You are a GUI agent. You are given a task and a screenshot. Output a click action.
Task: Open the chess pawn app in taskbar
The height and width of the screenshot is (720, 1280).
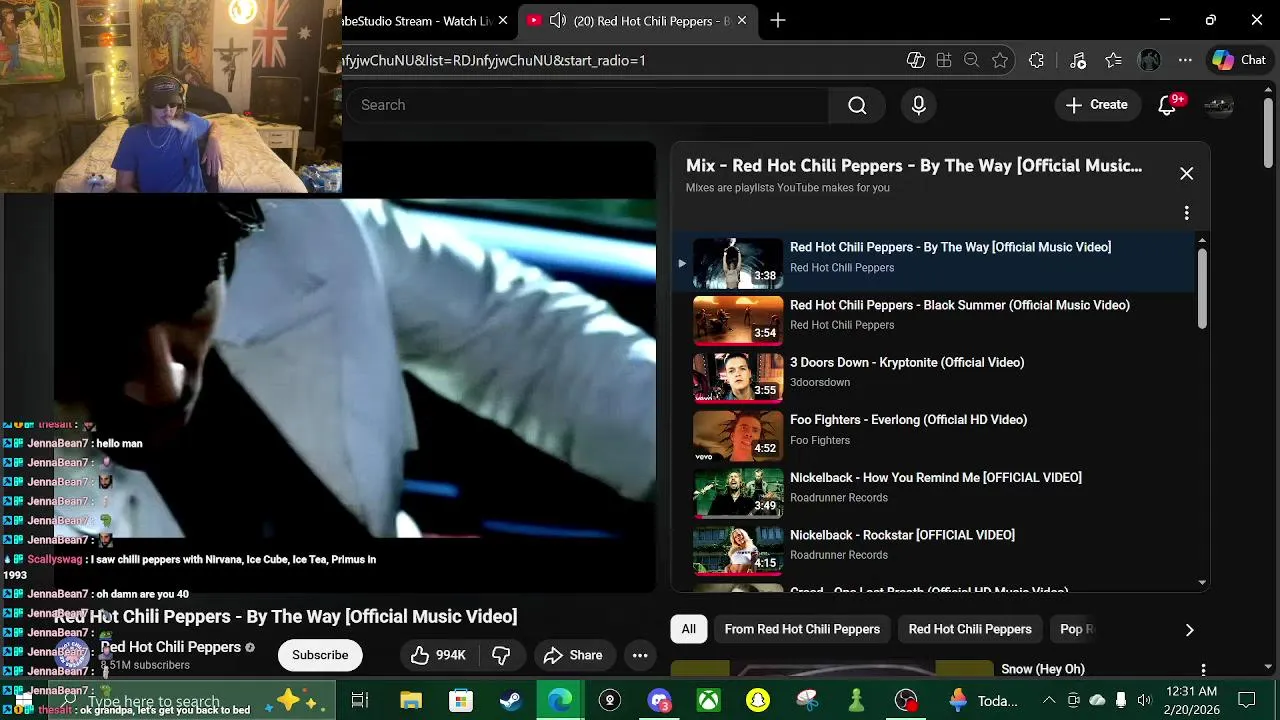856,701
